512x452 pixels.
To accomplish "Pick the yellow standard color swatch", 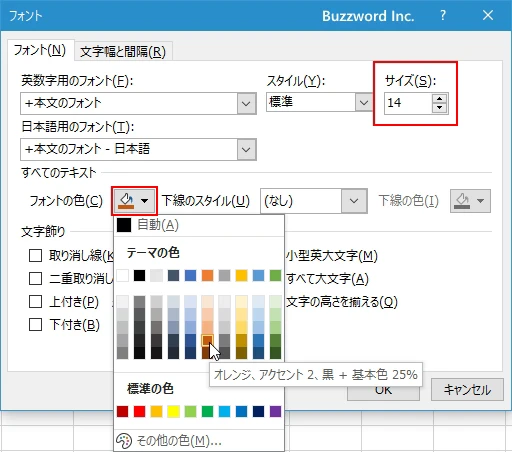I will click(173, 412).
